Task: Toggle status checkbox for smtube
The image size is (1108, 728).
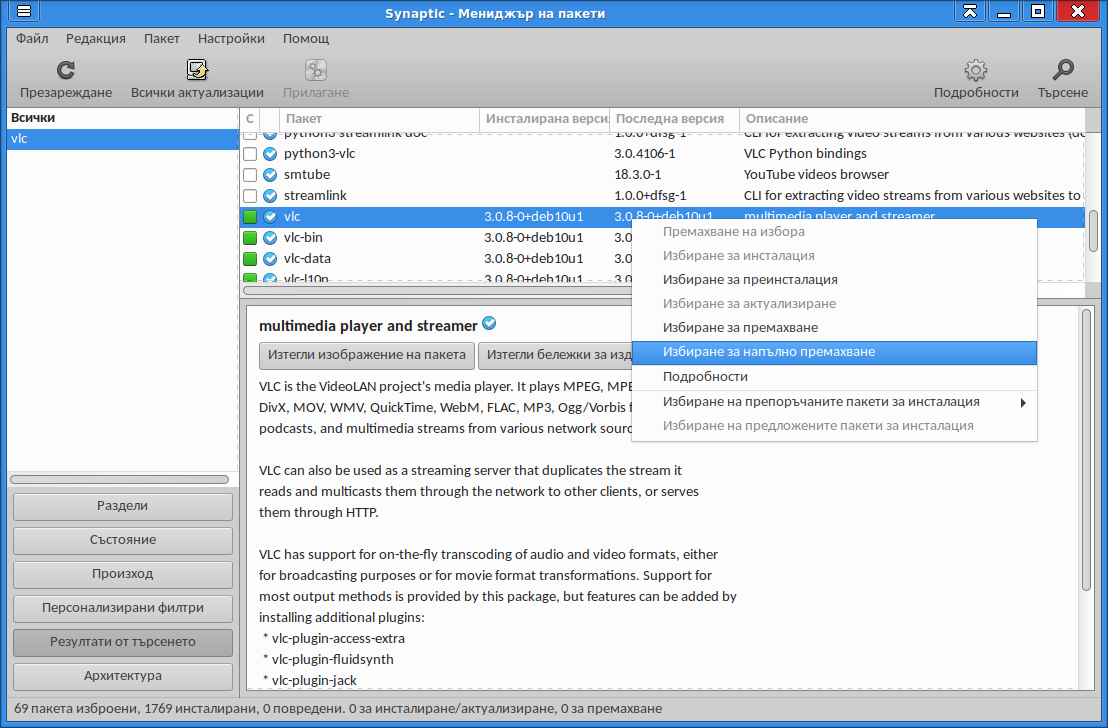Action: pos(250,175)
